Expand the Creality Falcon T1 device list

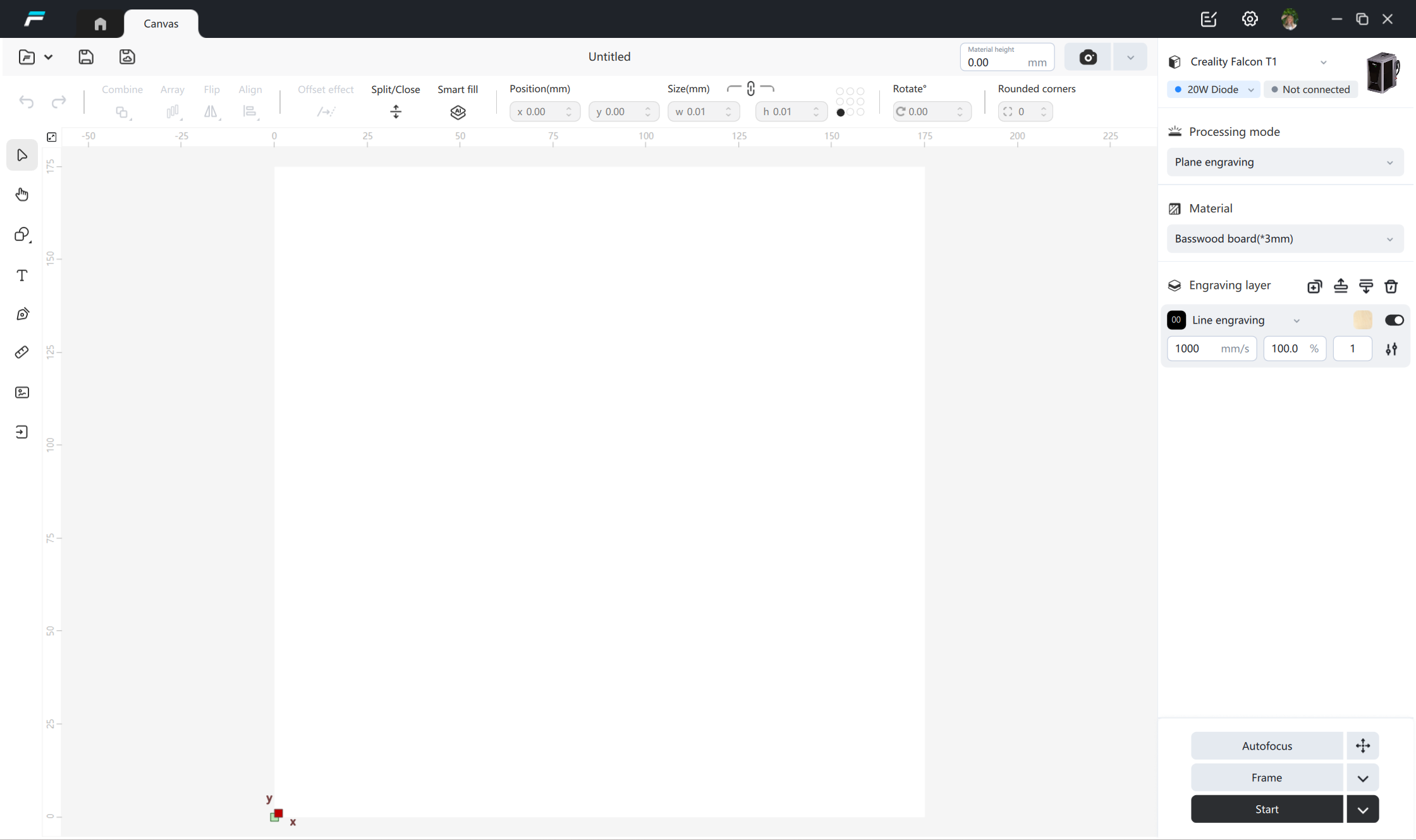click(1323, 62)
